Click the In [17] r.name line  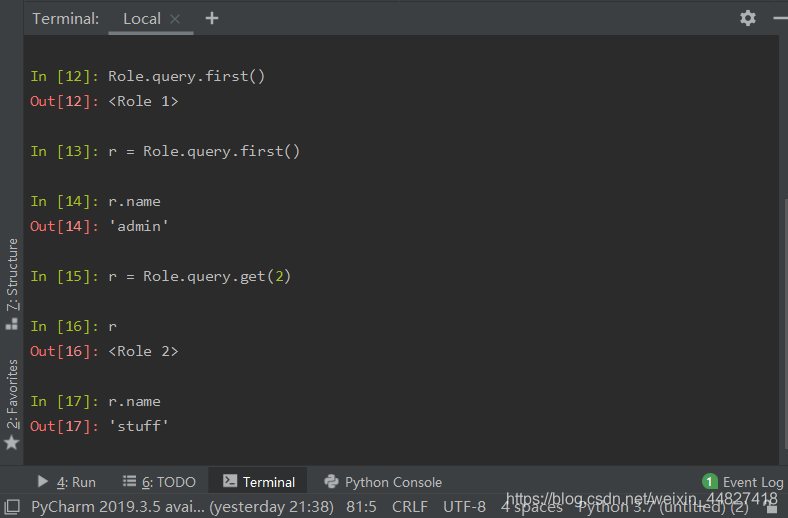coord(95,401)
